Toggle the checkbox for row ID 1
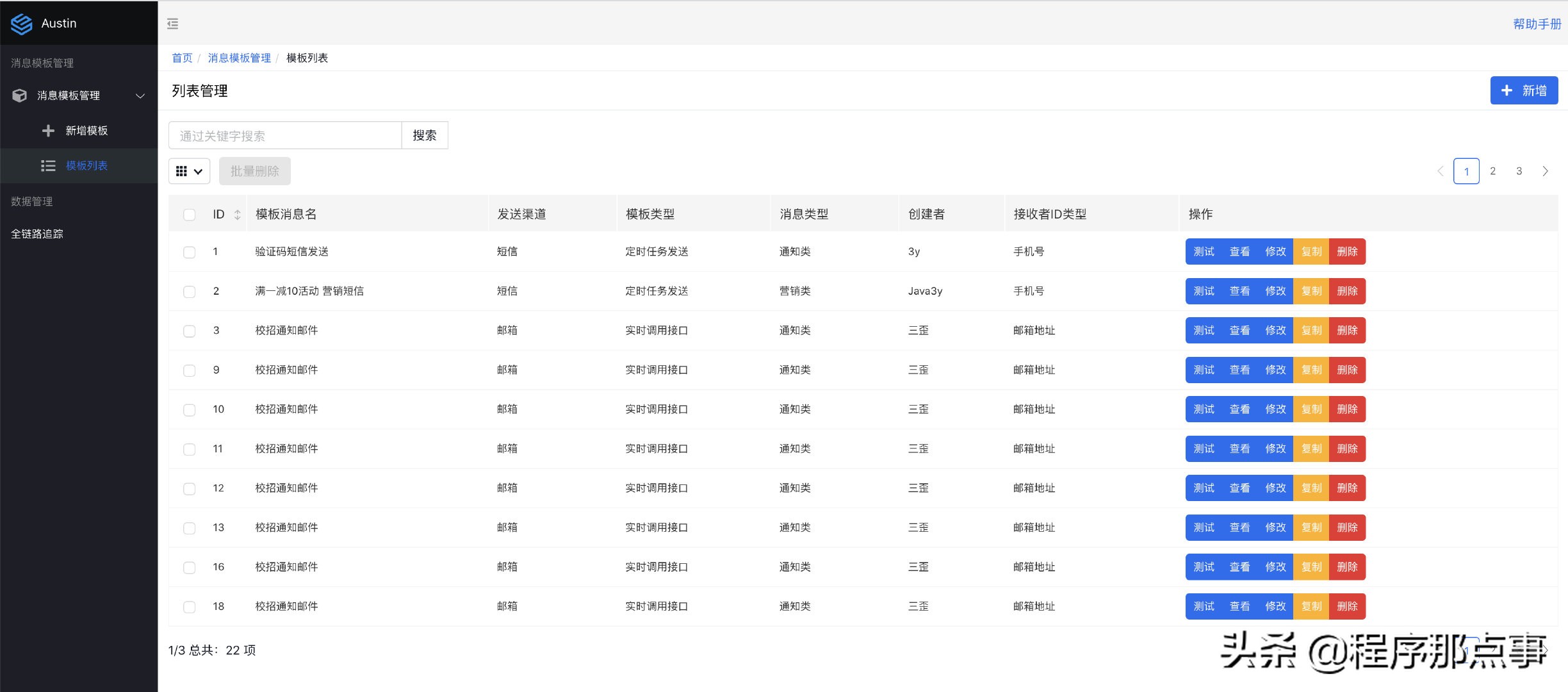 (x=191, y=252)
